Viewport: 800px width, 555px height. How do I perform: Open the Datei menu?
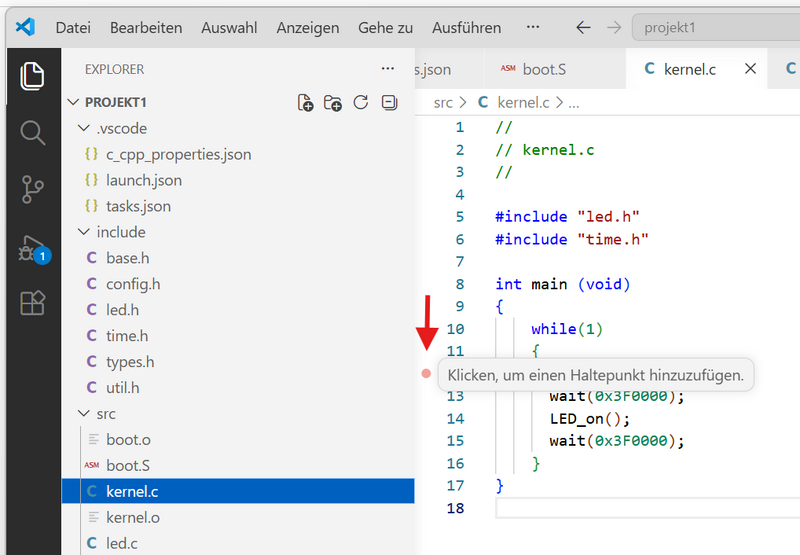coord(73,28)
